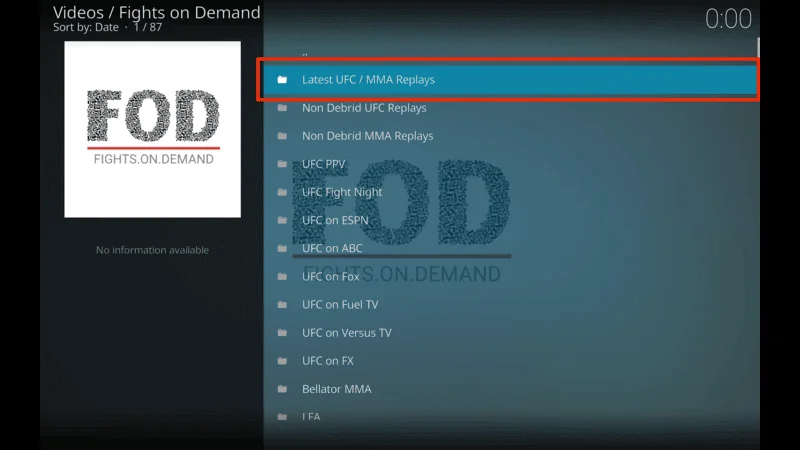Click the folder icon next to UFC Fight Night
Viewport: 800px width, 450px height.
point(282,192)
